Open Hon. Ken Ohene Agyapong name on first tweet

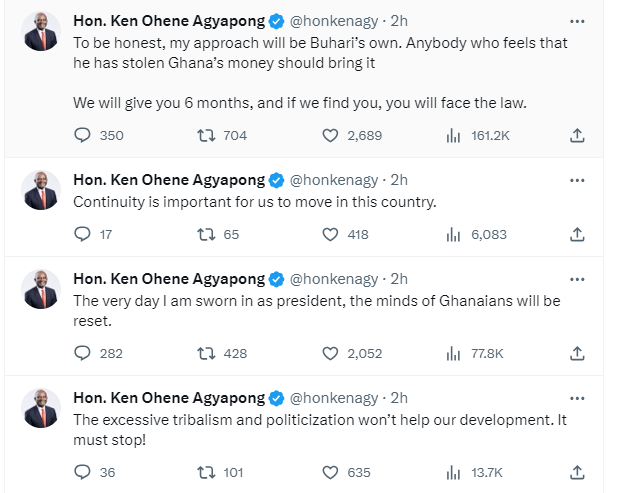point(169,21)
